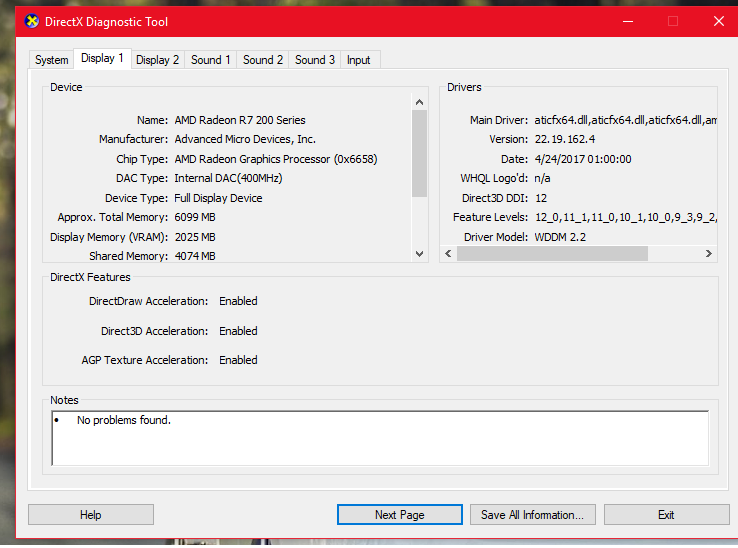The image size is (738, 548).
Task: Go to the Next Page
Action: click(x=400, y=515)
